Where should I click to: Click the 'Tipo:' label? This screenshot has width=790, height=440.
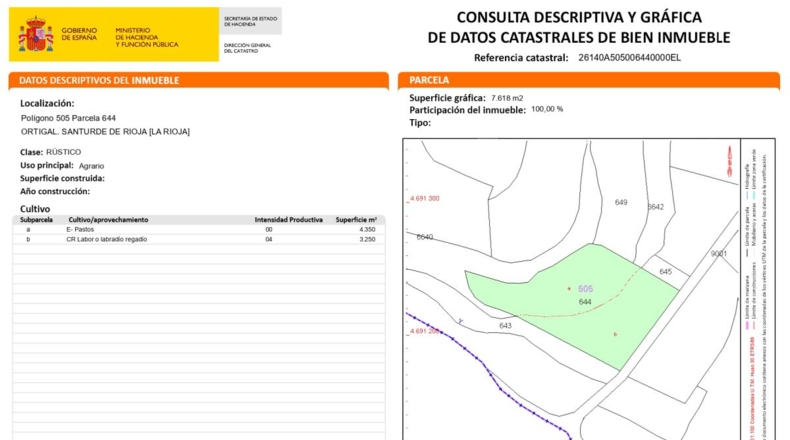(x=420, y=122)
